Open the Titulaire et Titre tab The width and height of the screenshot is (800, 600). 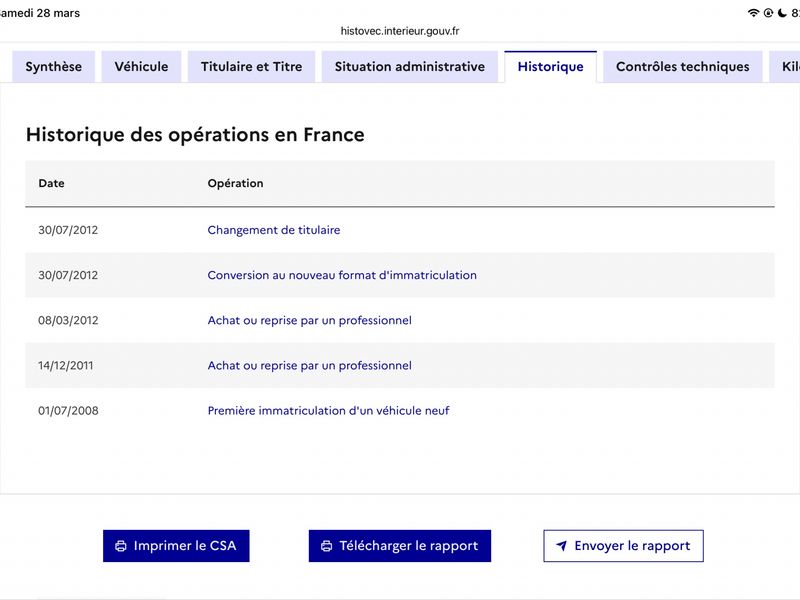(x=251, y=67)
